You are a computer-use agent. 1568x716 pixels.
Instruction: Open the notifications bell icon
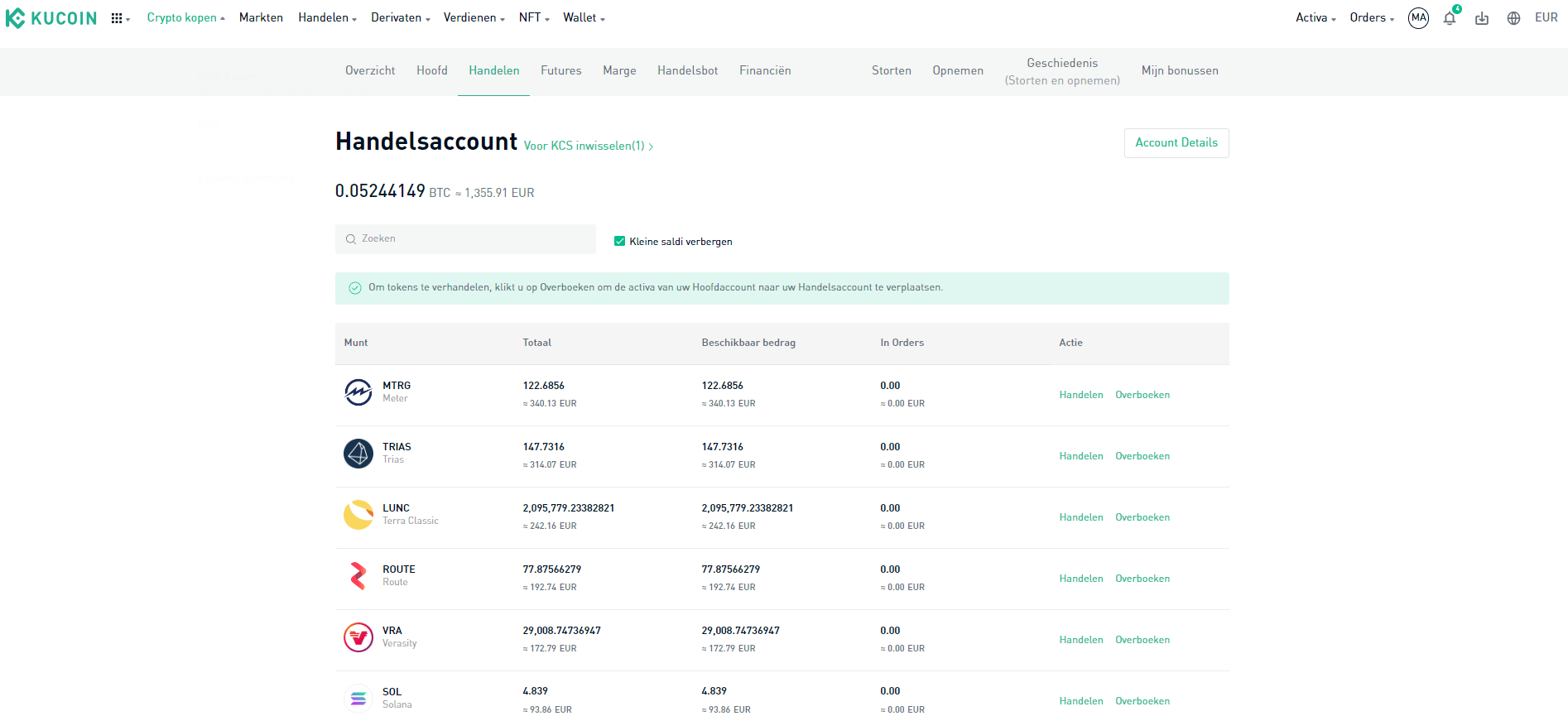(1450, 18)
